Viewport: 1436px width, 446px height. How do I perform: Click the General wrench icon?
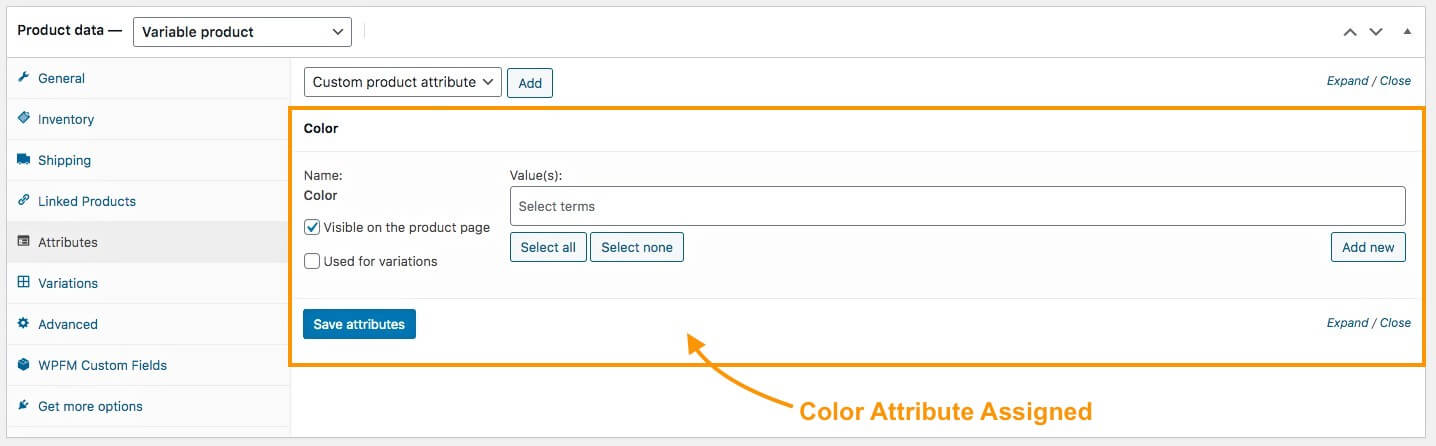pyautogui.click(x=24, y=78)
